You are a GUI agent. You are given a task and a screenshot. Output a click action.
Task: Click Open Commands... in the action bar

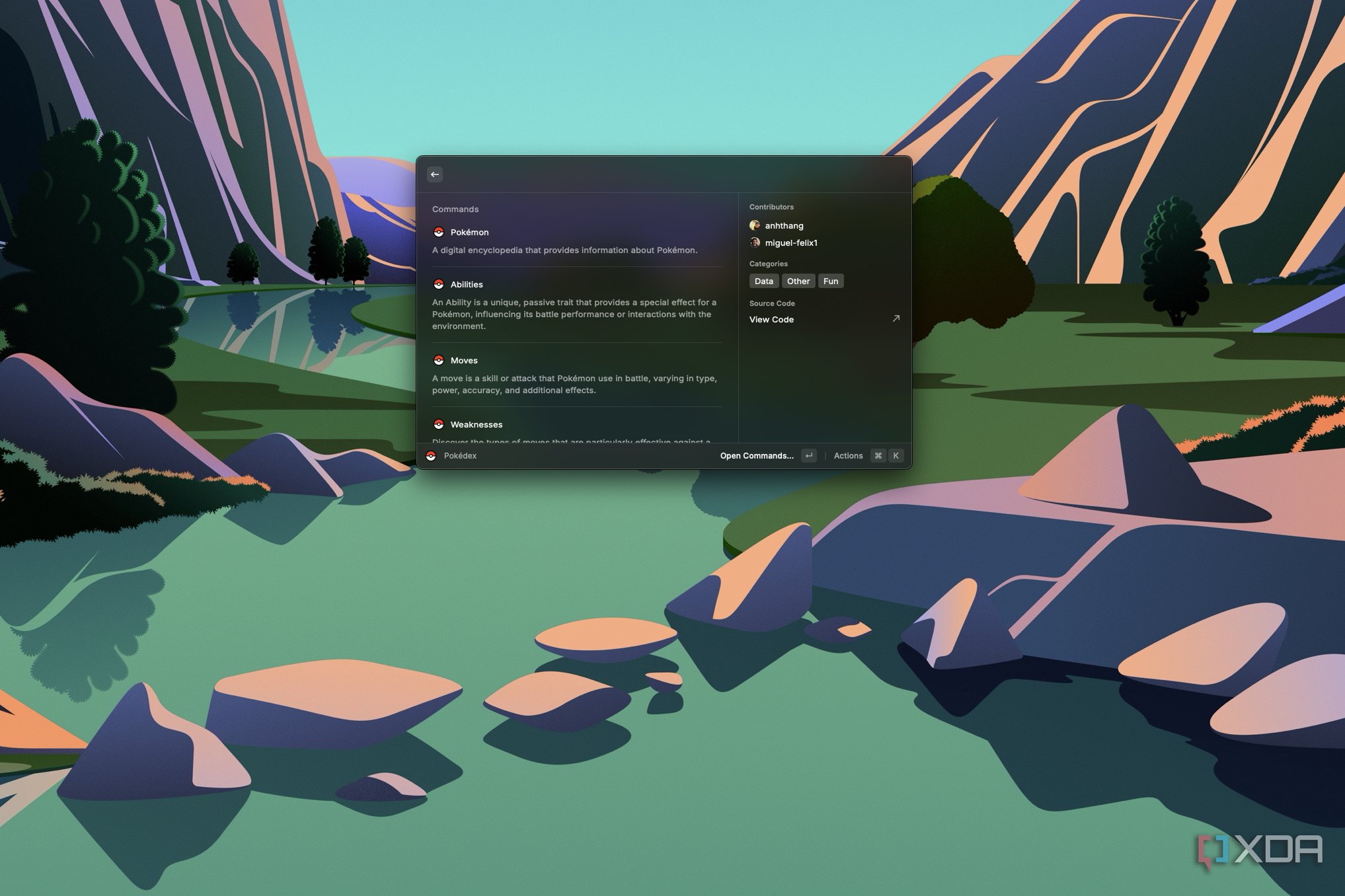pyautogui.click(x=757, y=456)
